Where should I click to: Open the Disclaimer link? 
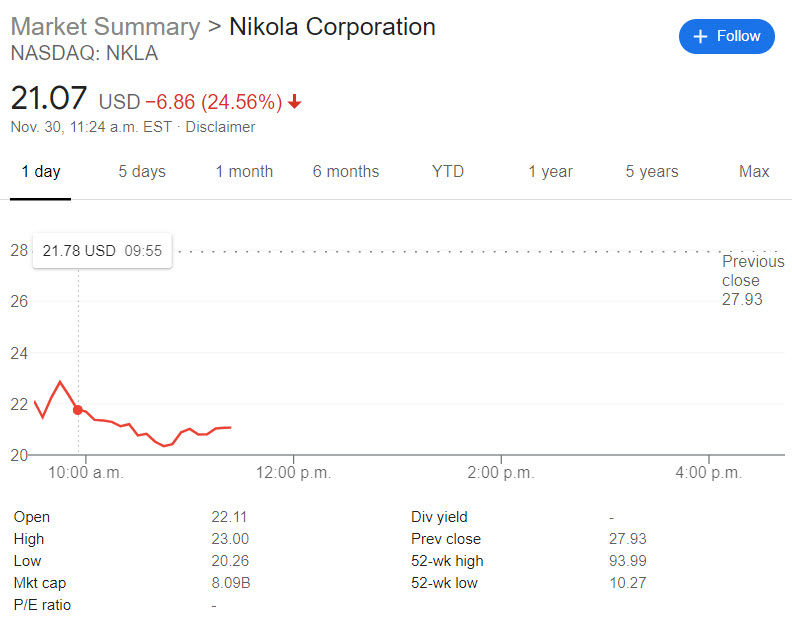(x=220, y=127)
